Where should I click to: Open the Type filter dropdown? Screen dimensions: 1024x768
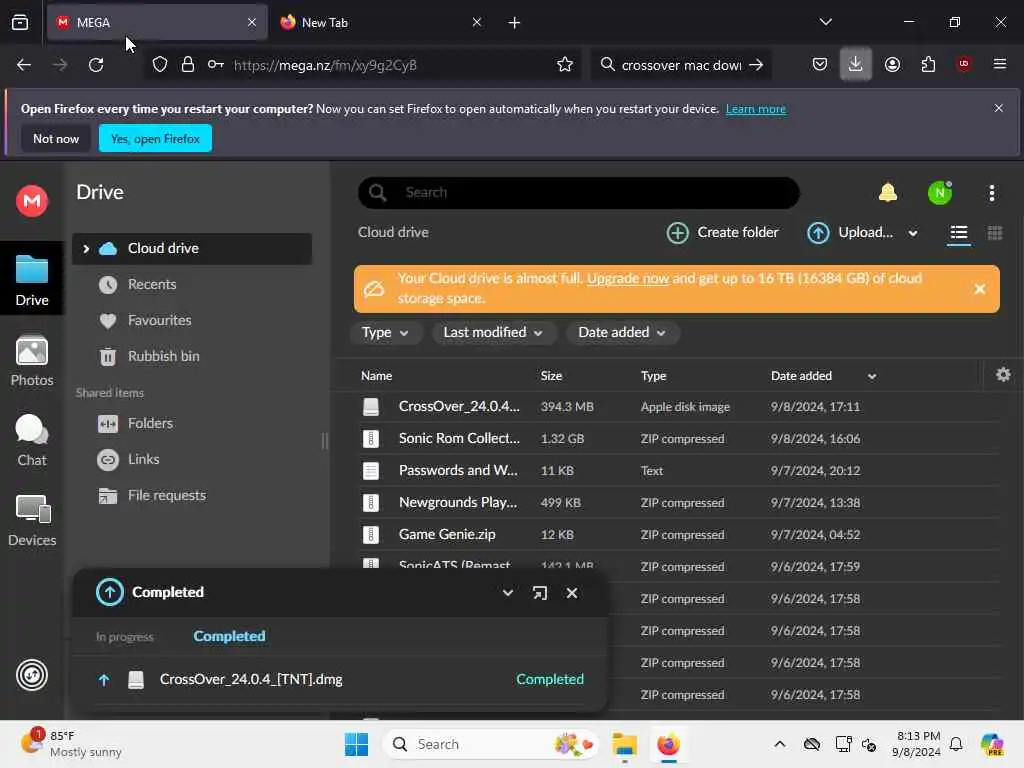[385, 332]
